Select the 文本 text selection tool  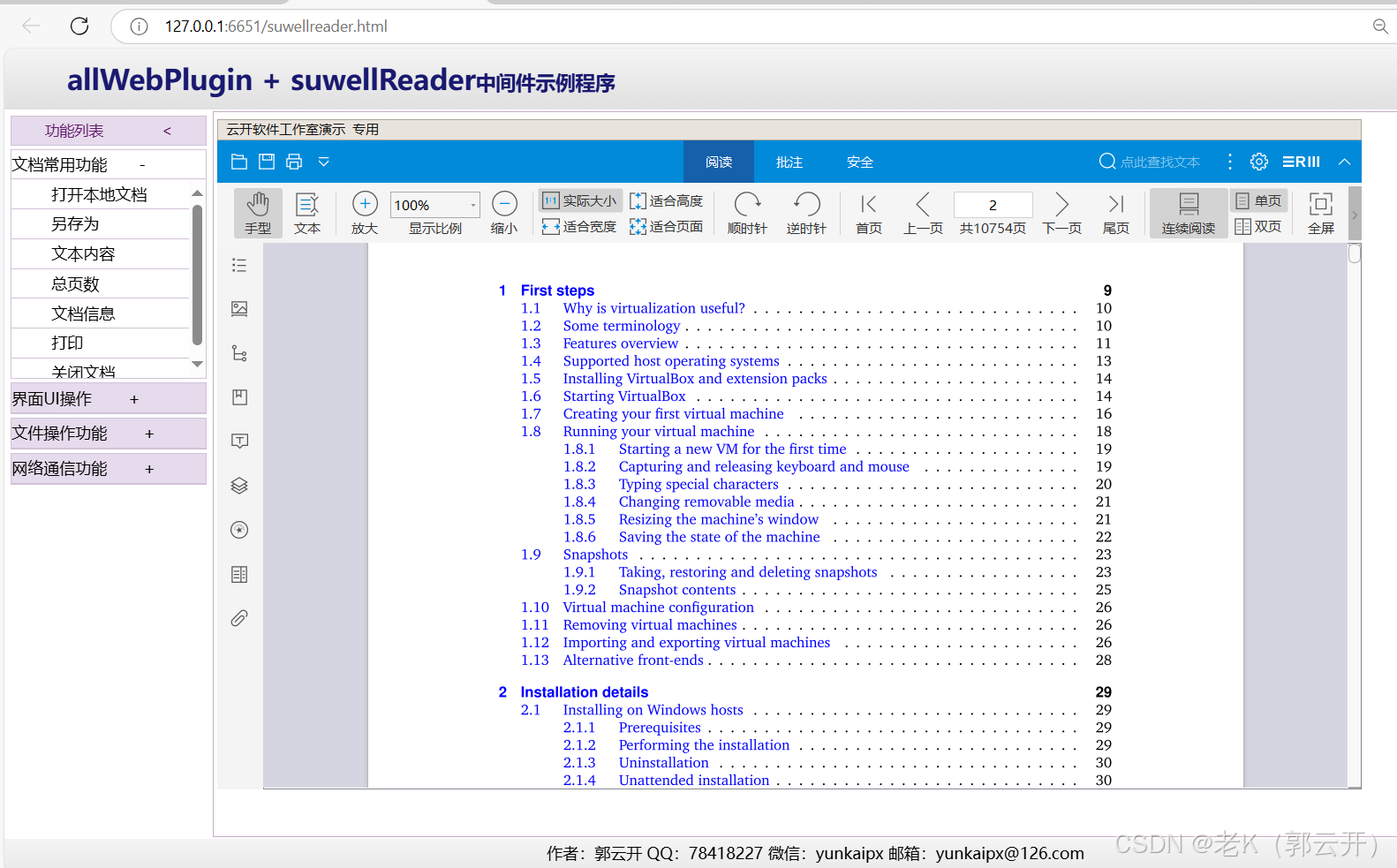[x=307, y=213]
